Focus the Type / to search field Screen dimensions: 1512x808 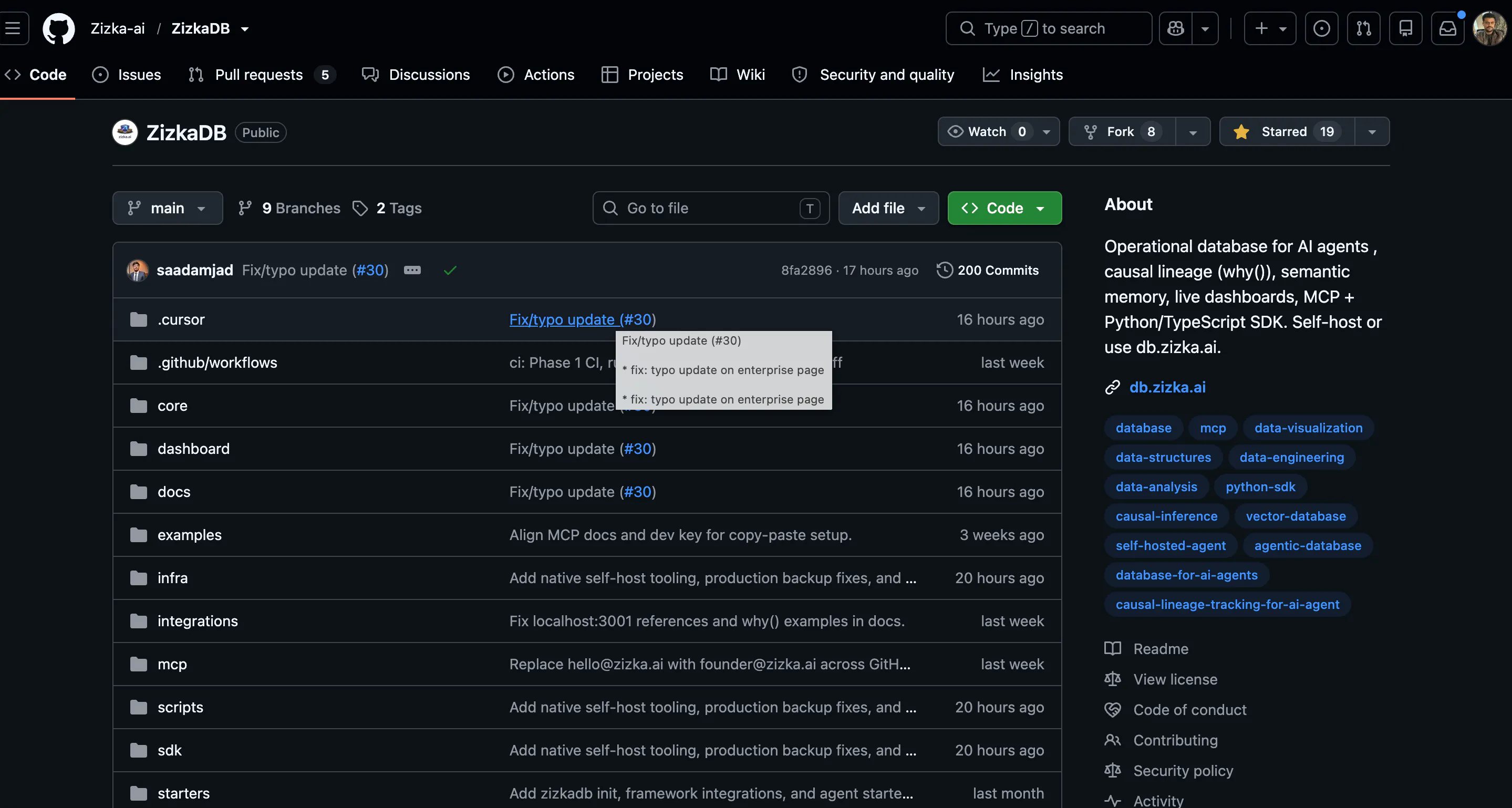click(x=1048, y=28)
